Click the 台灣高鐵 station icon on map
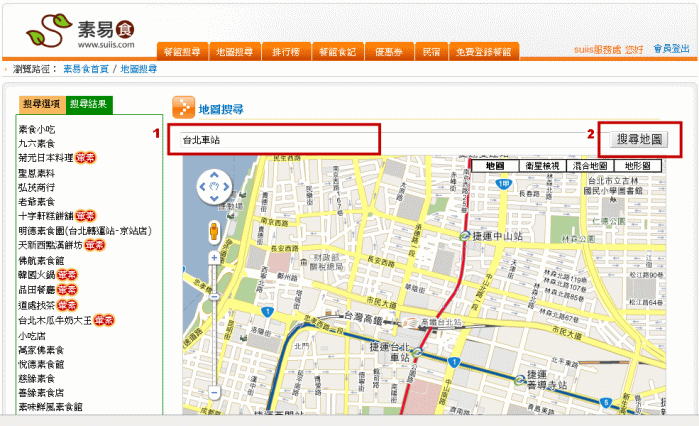The height and width of the screenshot is (426, 699). (410, 321)
